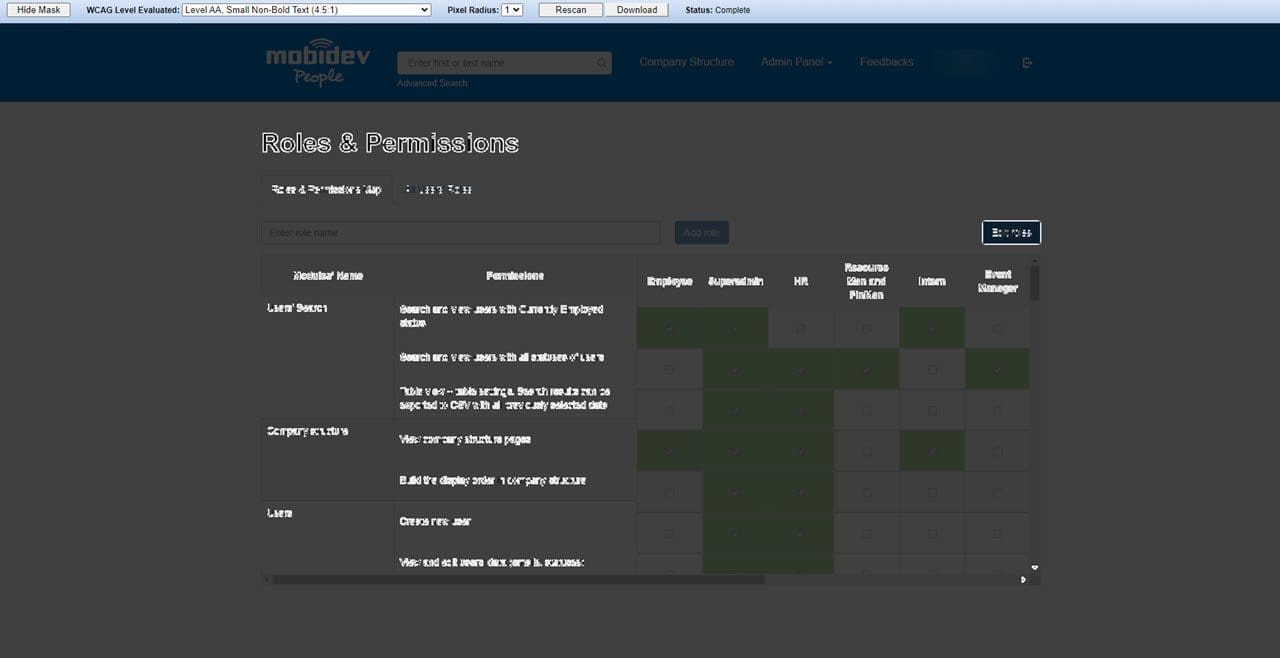Toggle Event Manager checkbox for all statuses search

997,369
